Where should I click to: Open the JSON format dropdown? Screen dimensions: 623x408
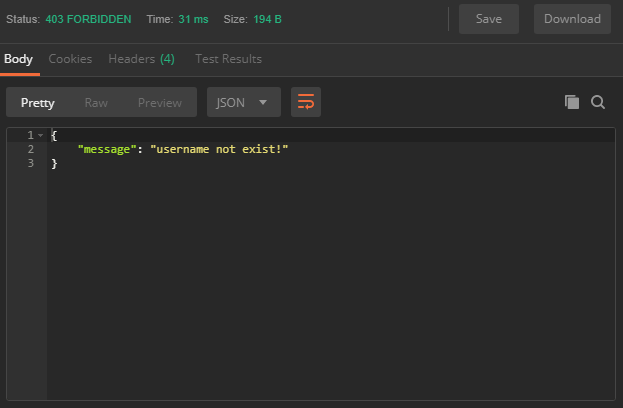[x=244, y=102]
